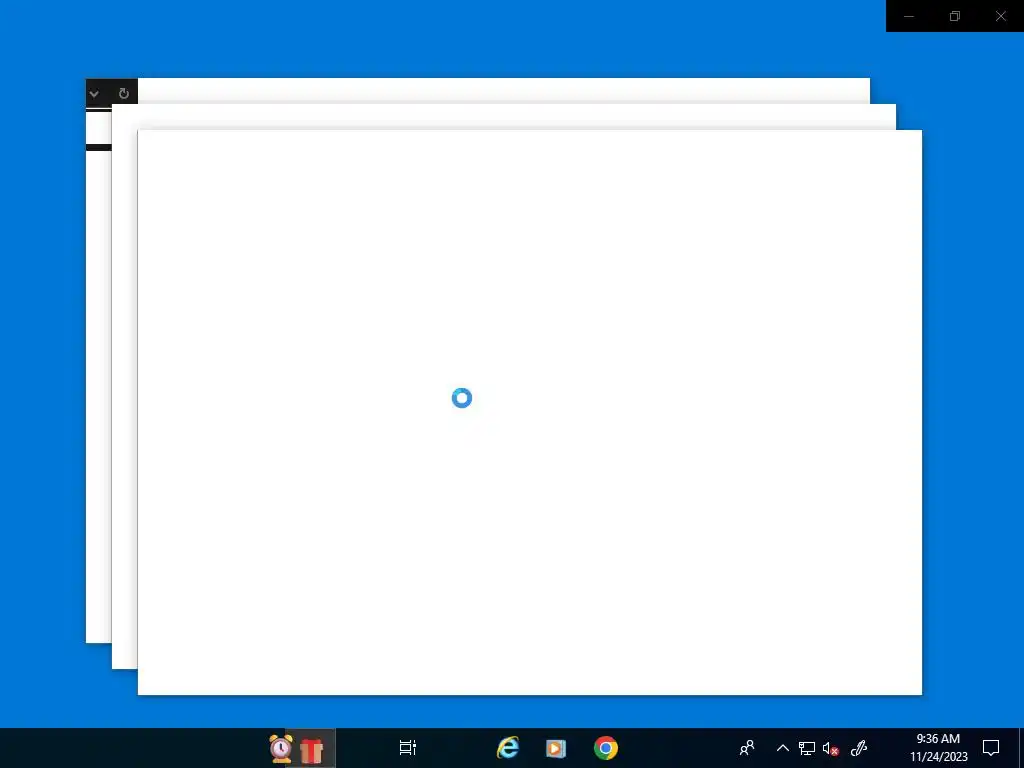Open the network status tray icon
This screenshot has width=1024, height=768.
coord(807,748)
